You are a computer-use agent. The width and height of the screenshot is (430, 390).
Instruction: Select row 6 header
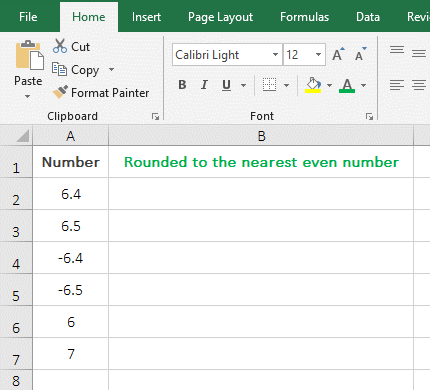(x=16, y=322)
